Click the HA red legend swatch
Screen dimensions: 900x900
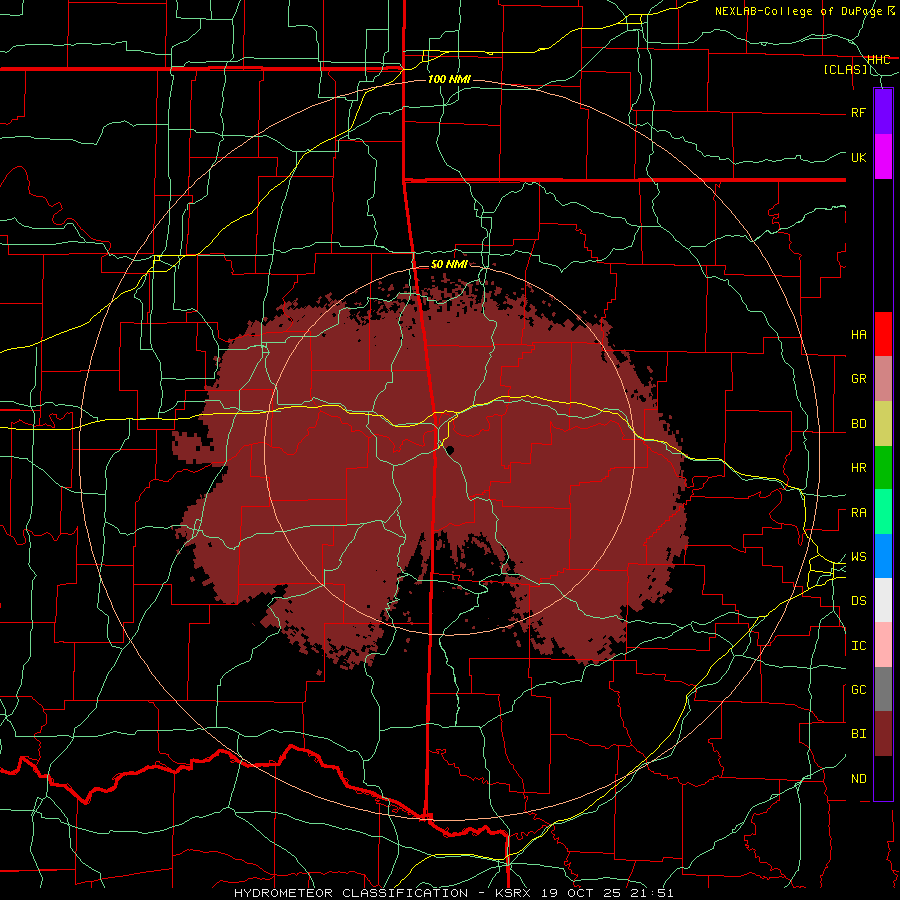[x=883, y=334]
